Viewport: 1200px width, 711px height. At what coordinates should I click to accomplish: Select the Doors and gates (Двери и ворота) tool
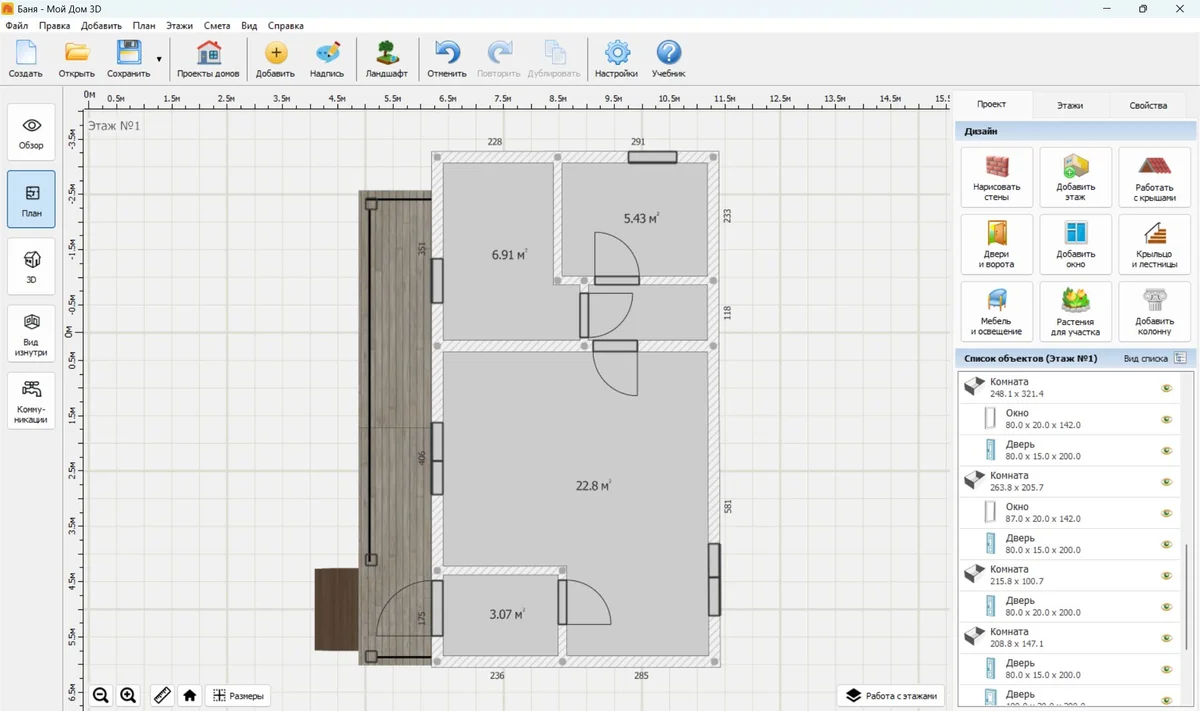996,244
